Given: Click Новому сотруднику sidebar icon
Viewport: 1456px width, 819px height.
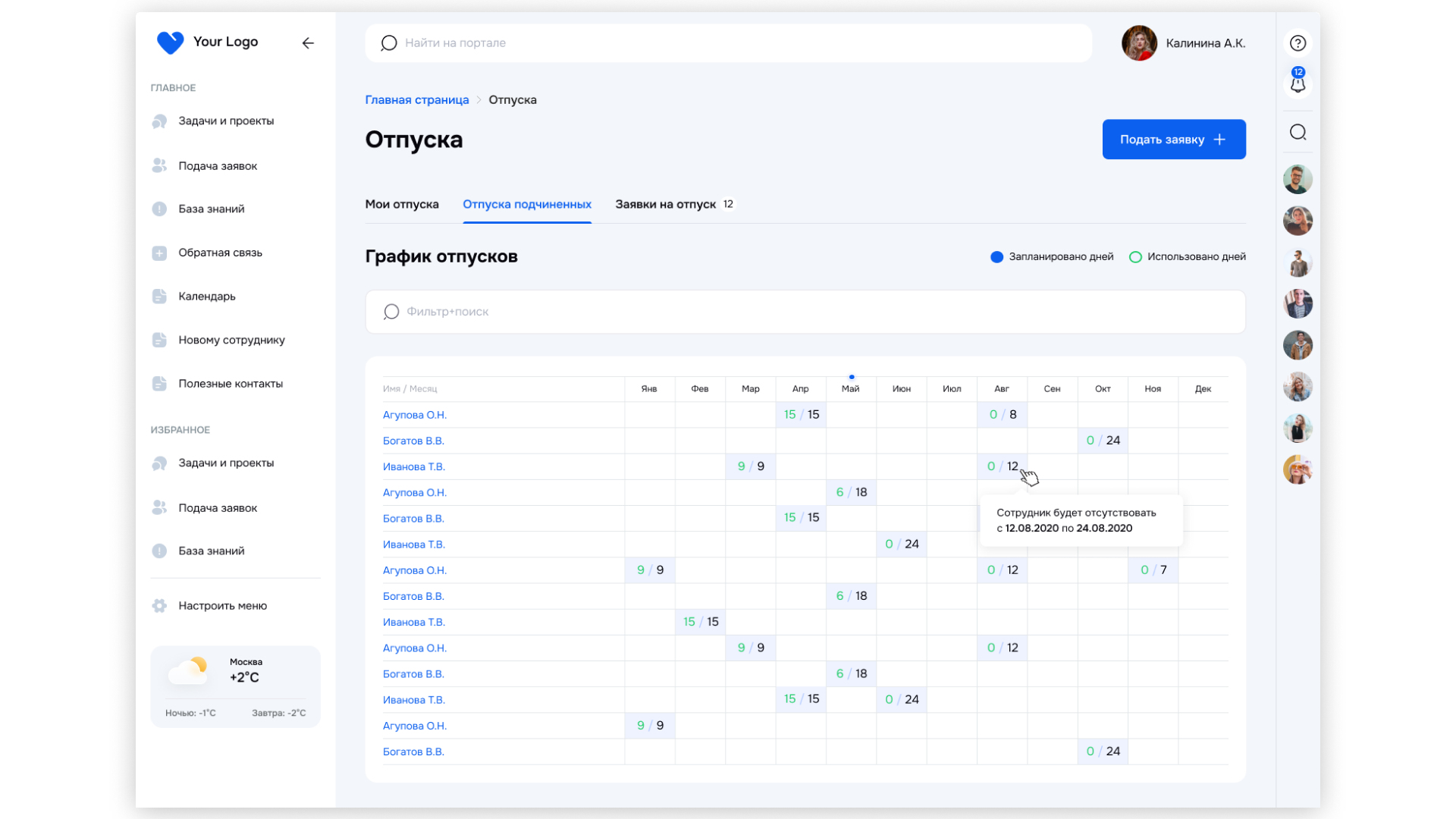Looking at the screenshot, I should point(159,340).
